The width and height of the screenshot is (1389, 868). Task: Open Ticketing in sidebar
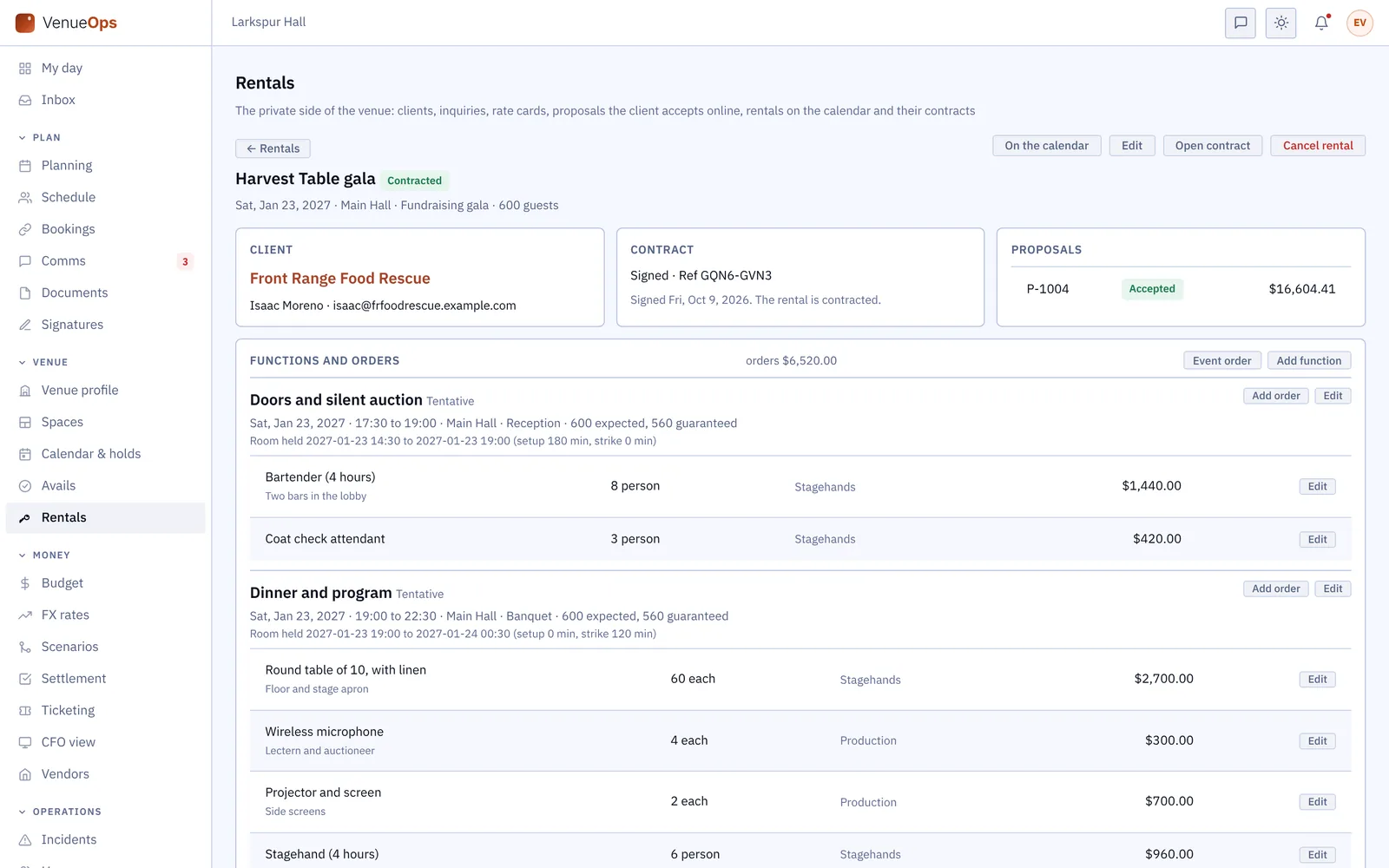pyautogui.click(x=105, y=710)
